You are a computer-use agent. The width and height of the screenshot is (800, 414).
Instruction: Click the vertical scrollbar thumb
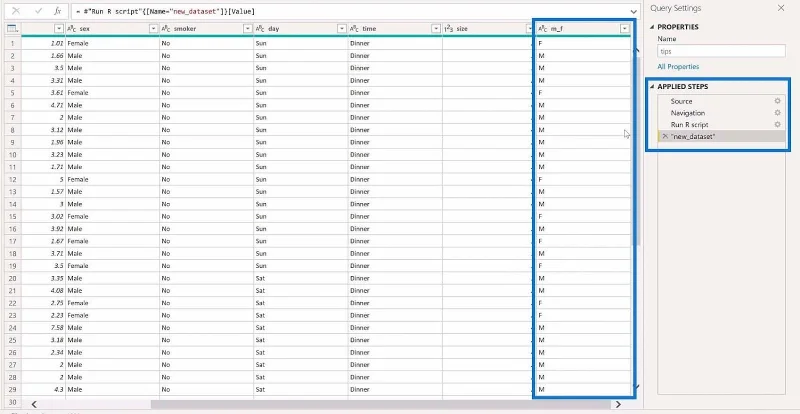(636, 151)
